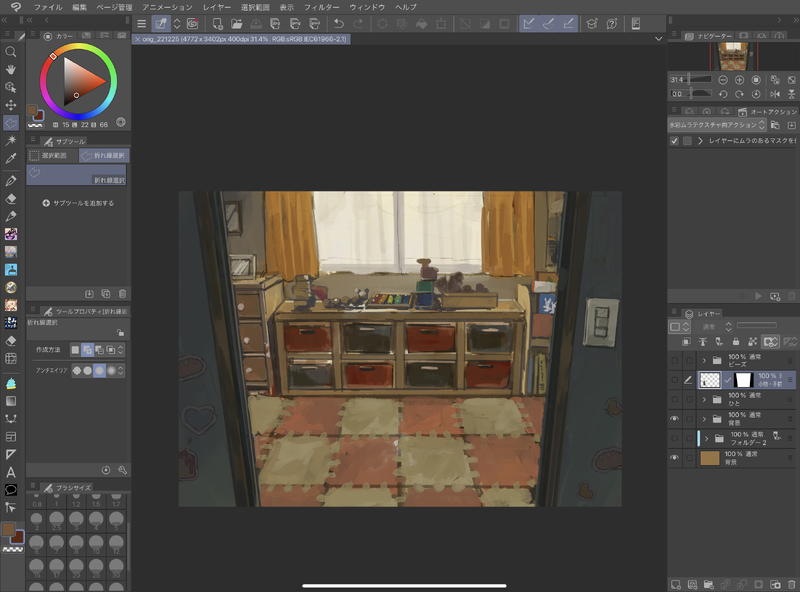Click the Fill bucket toolbar icon

click(421, 23)
